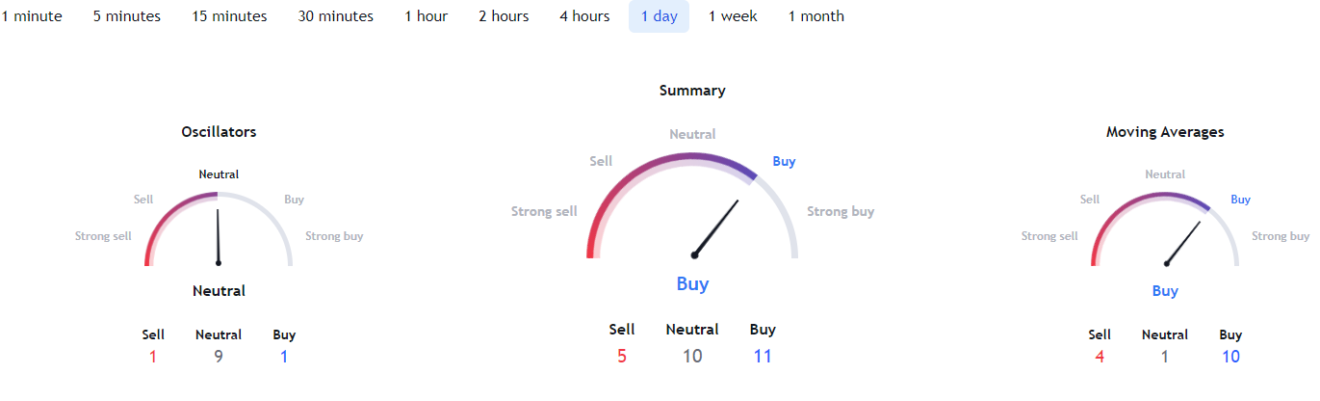Viewport: 1320px width, 401px height.
Task: Open the Moving Averages heading
Action: (x=1165, y=132)
